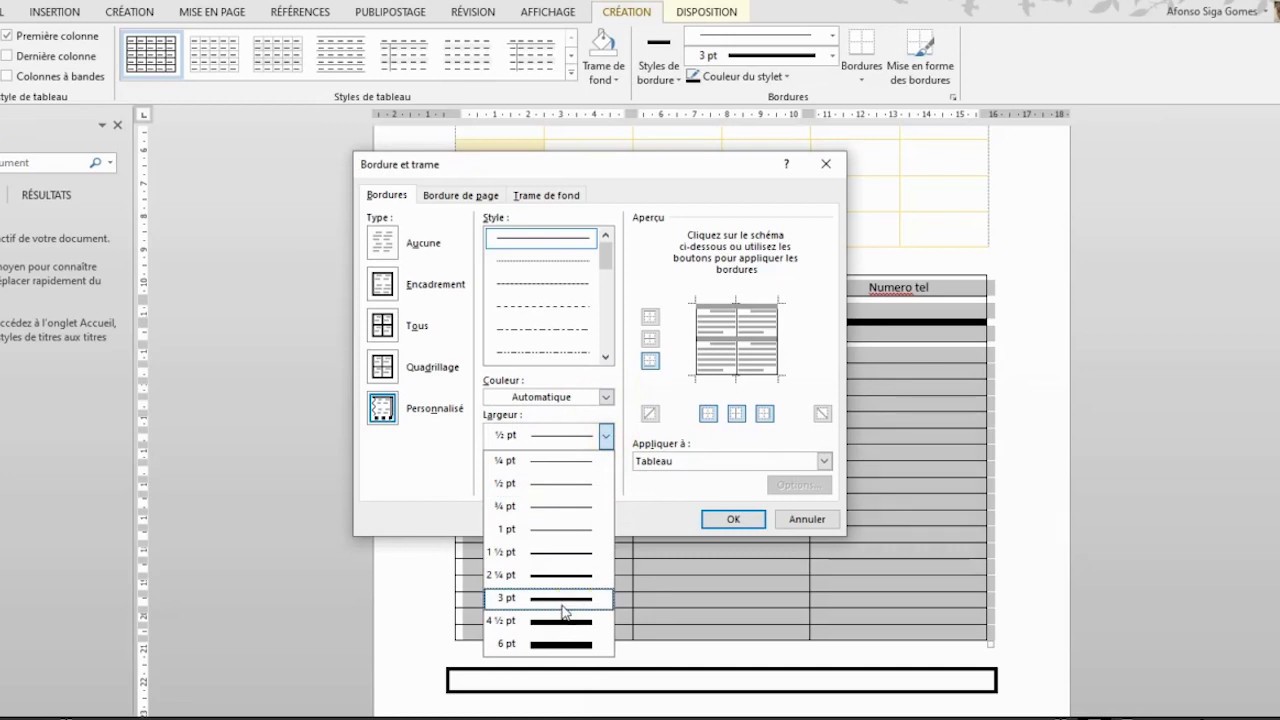This screenshot has height=720, width=1280.
Task: Open the INSERTION ribbon tab
Action: (55, 12)
